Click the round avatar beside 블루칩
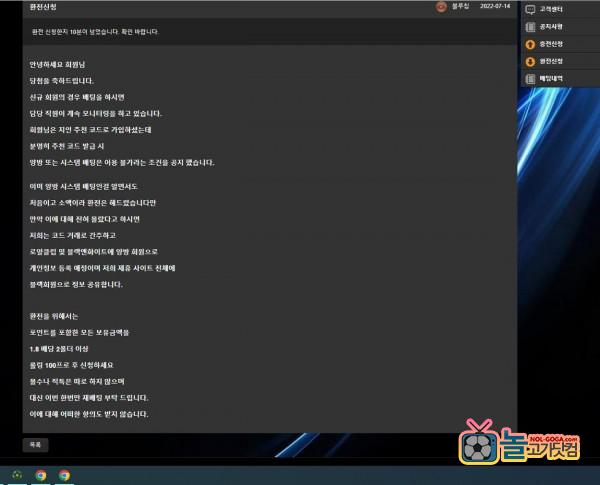600x485 pixels. click(441, 6)
